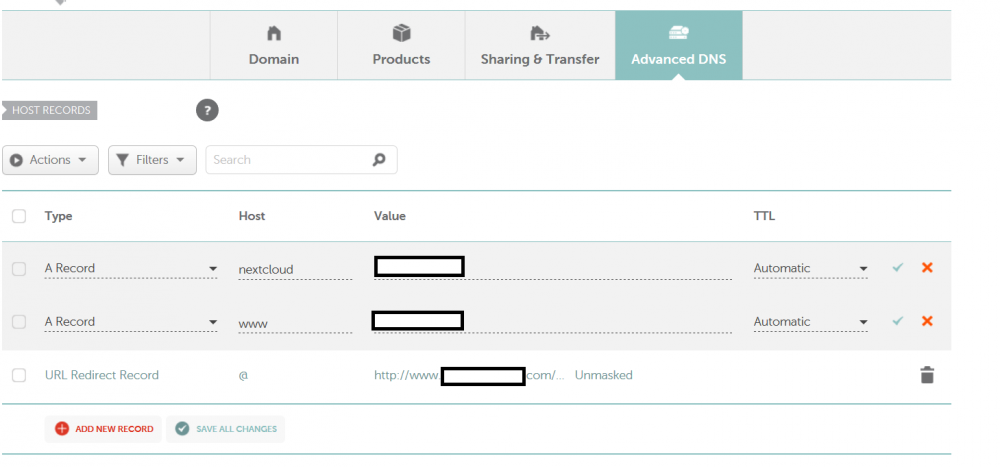Image resolution: width=1000 pixels, height=467 pixels.
Task: Sort by the Type column header
Action: point(59,216)
